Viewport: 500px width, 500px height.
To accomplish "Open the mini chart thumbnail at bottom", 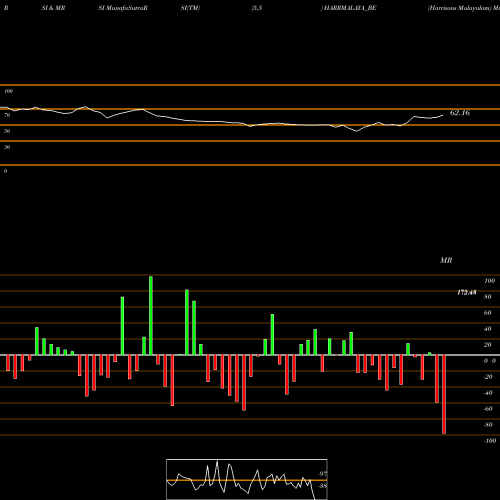I will pos(247,479).
